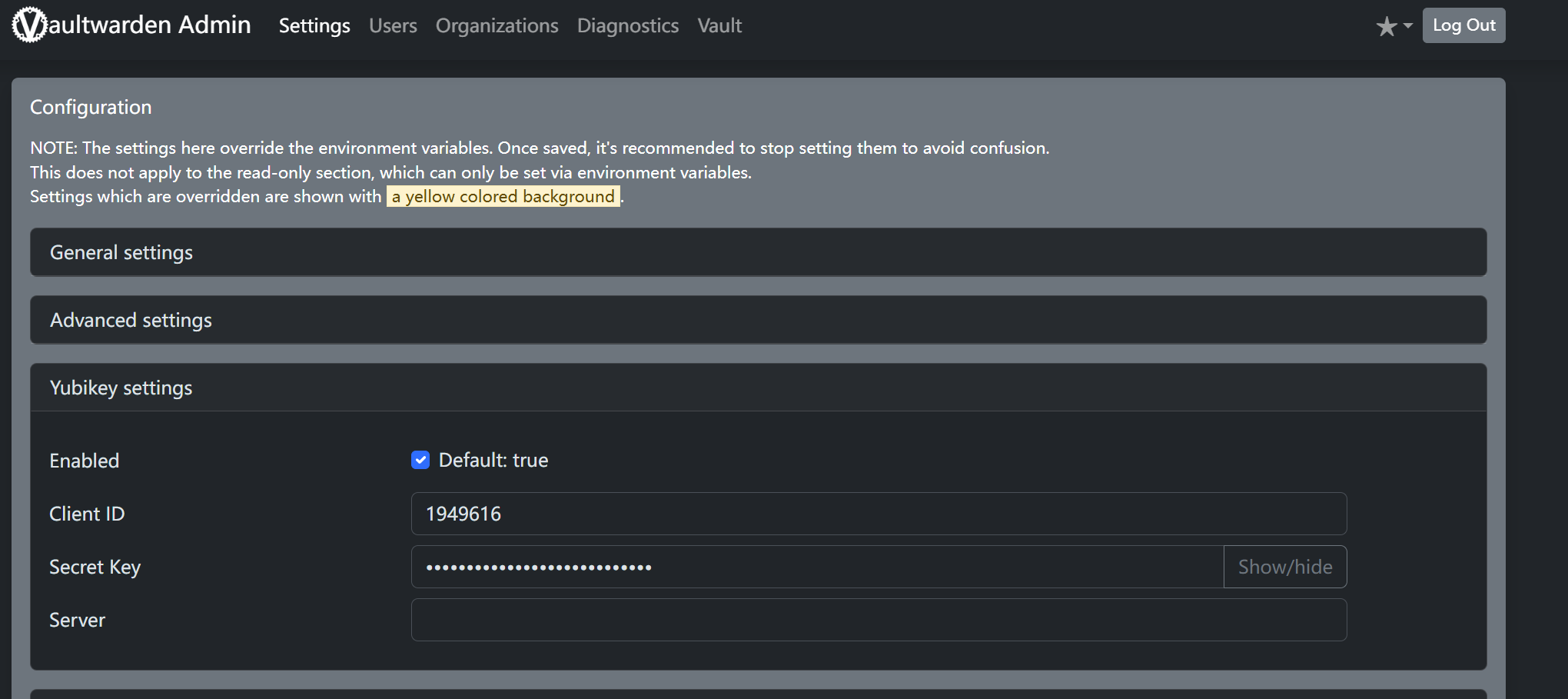This screenshot has height=699, width=1568.
Task: Expand the General settings section
Action: click(x=758, y=252)
